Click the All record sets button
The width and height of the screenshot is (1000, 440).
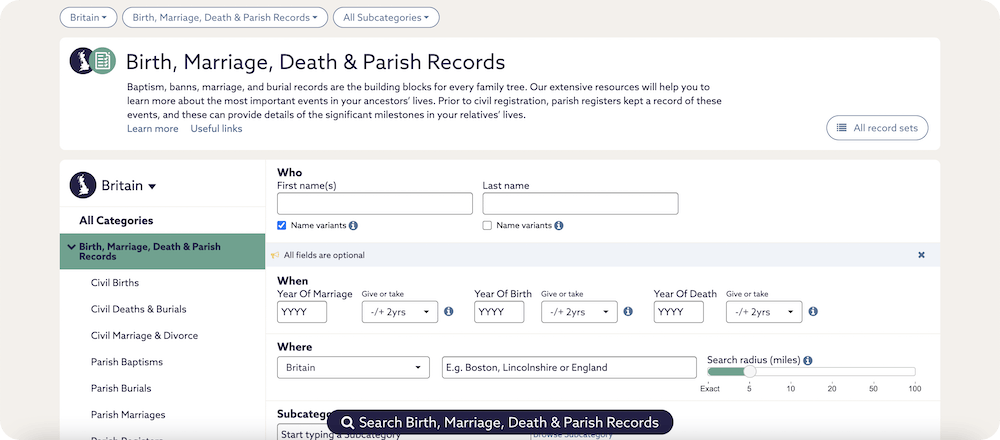[x=877, y=128]
